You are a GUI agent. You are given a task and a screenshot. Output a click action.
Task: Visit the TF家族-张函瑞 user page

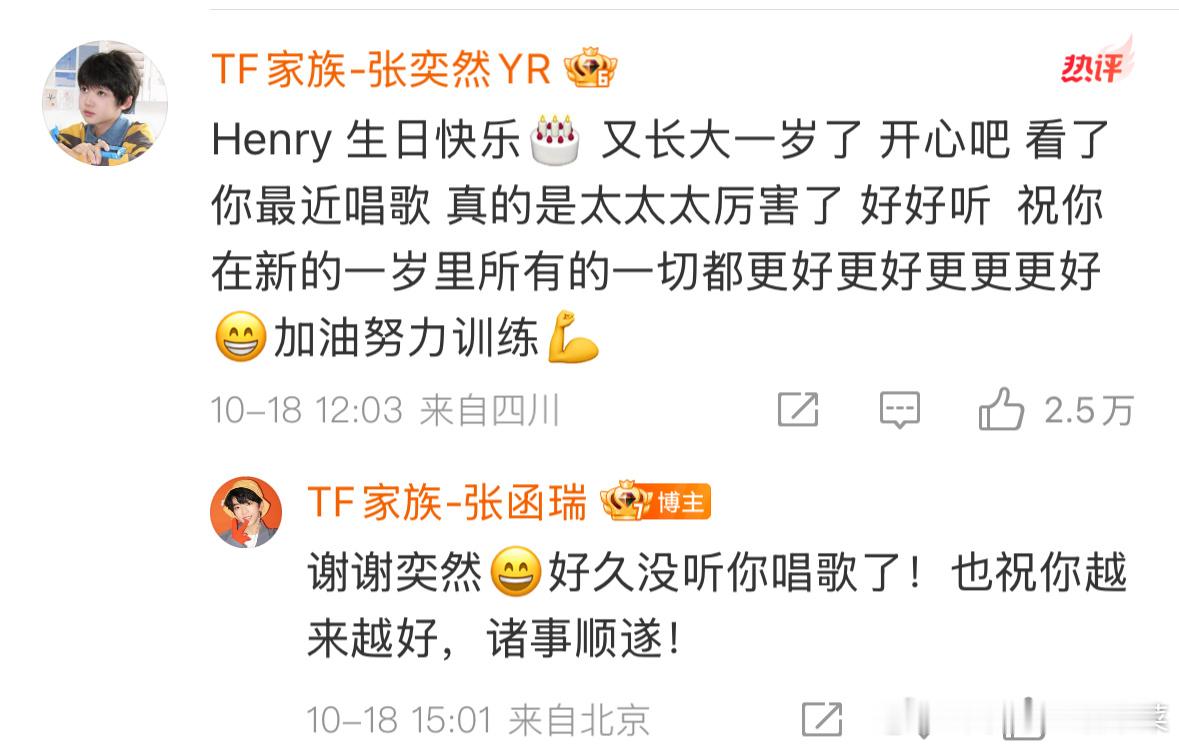point(447,502)
